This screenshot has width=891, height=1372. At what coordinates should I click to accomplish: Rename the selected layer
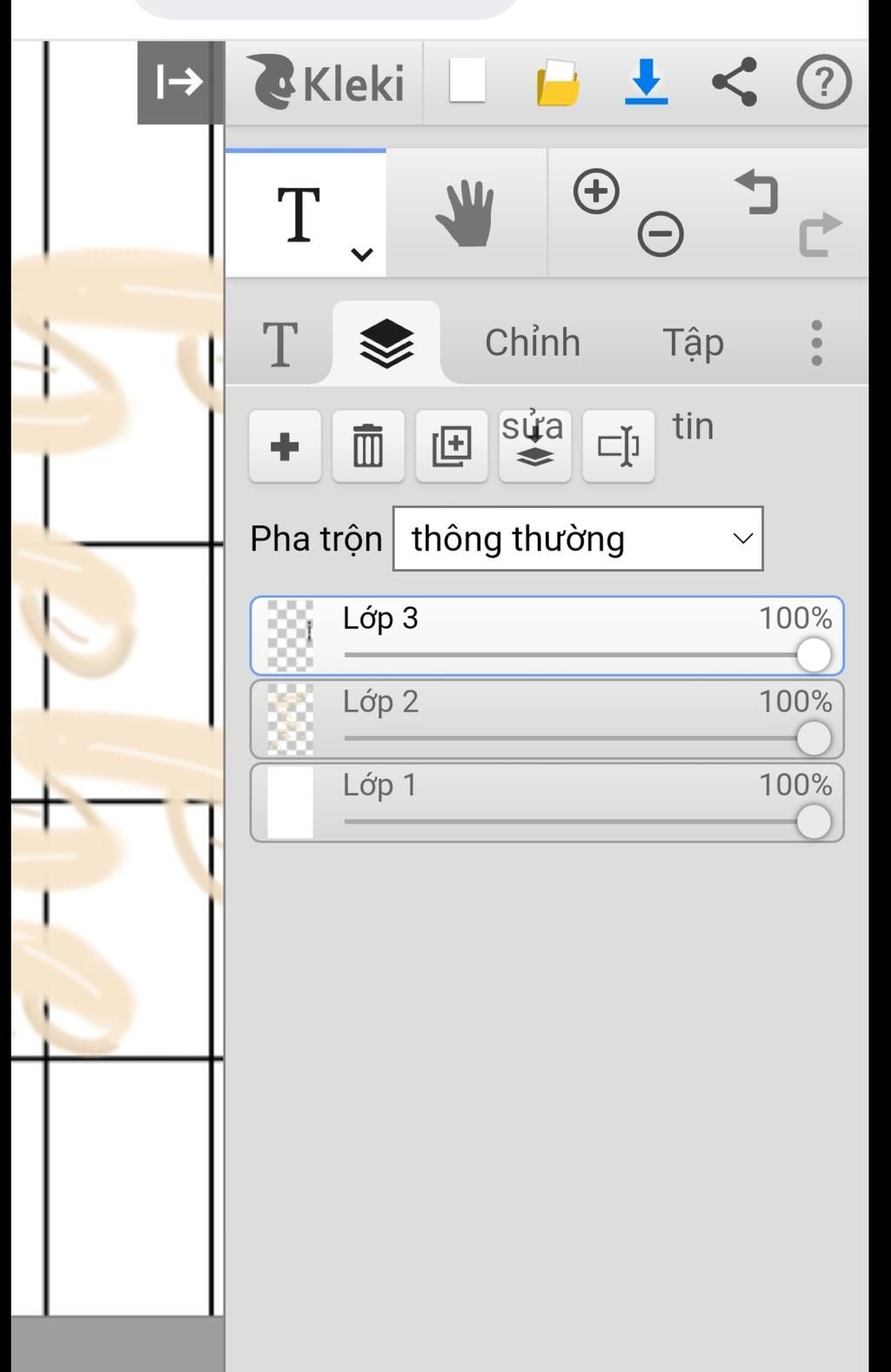(618, 446)
